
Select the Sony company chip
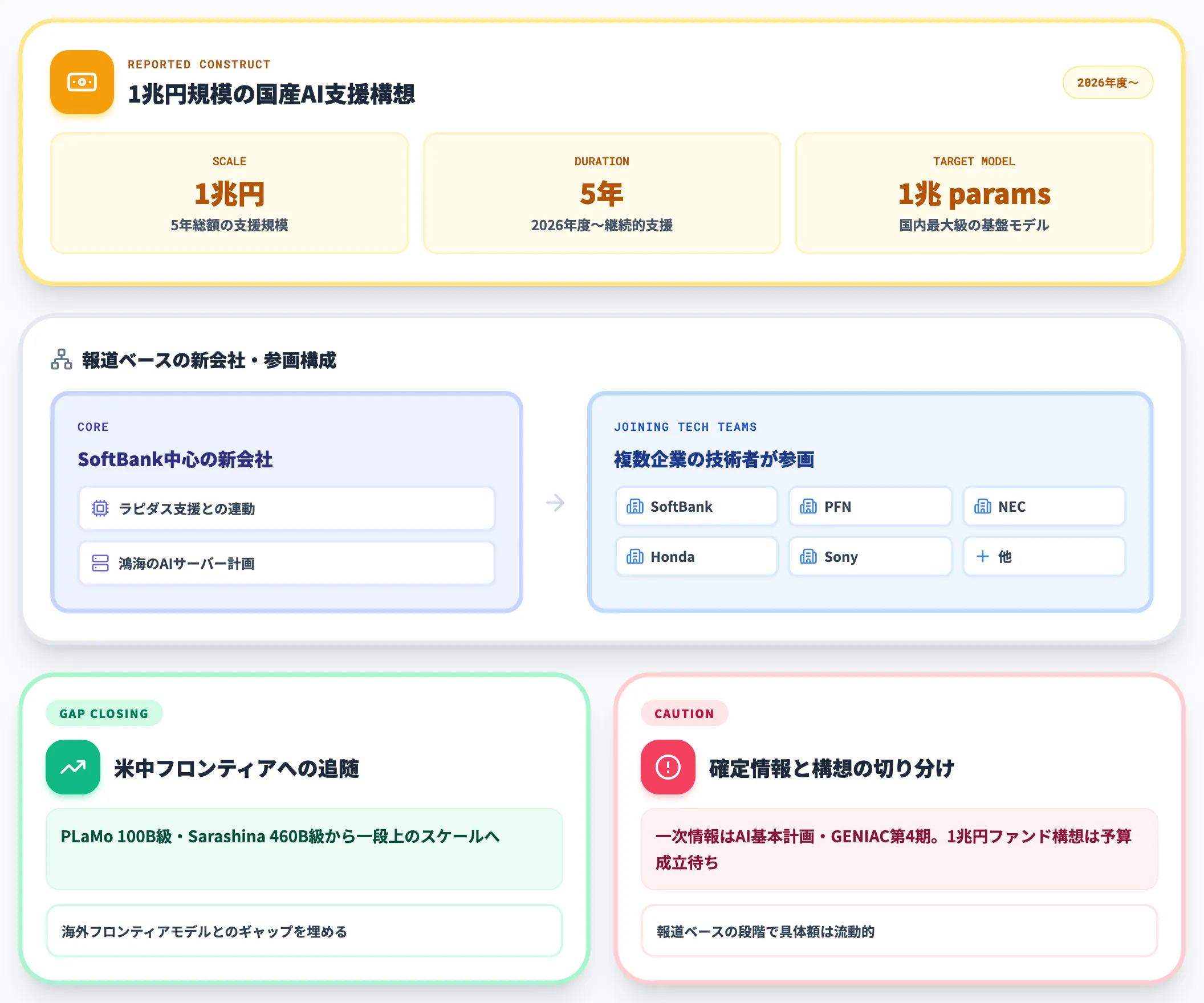[871, 556]
